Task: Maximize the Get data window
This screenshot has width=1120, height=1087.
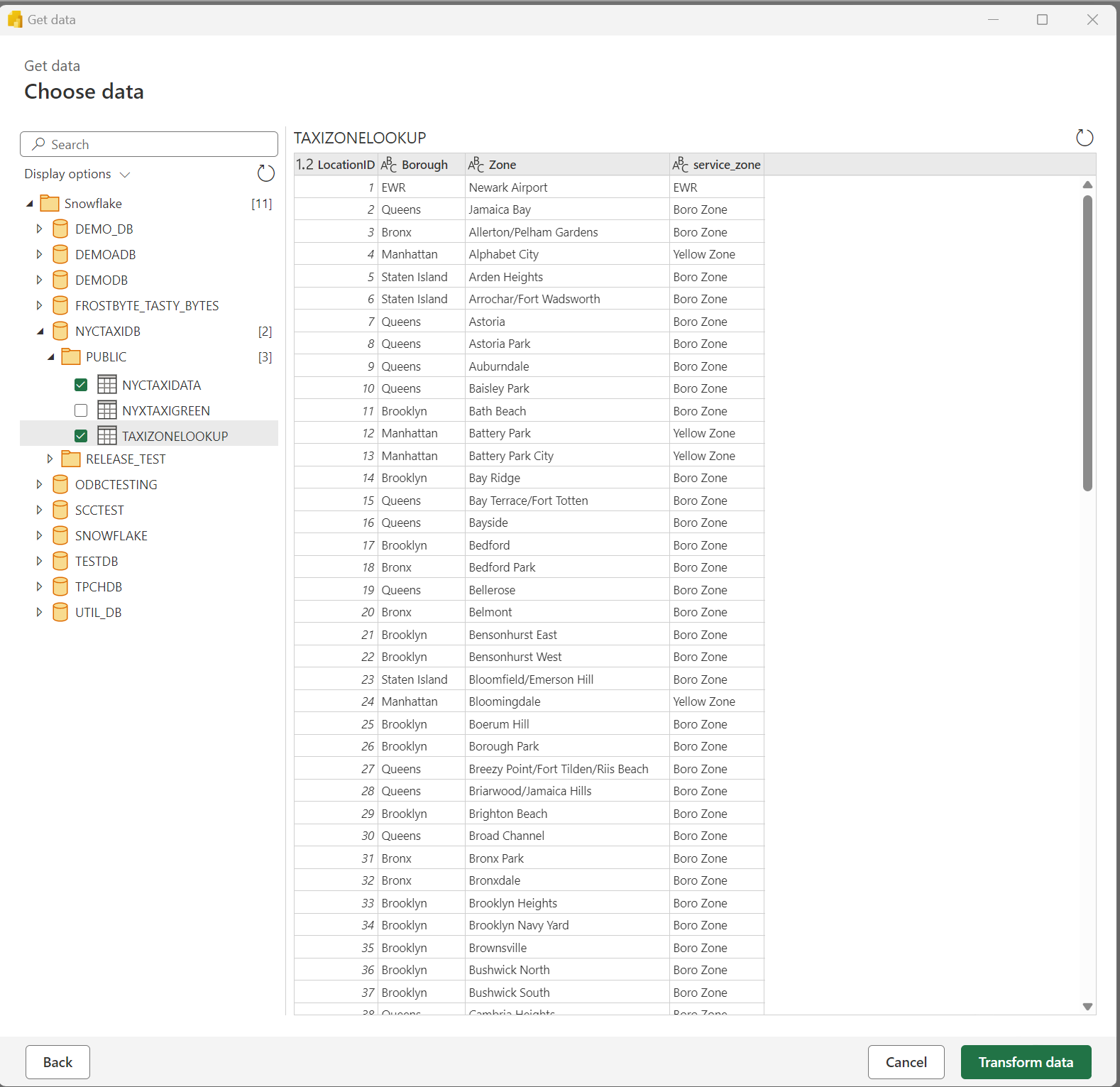Action: (1042, 19)
